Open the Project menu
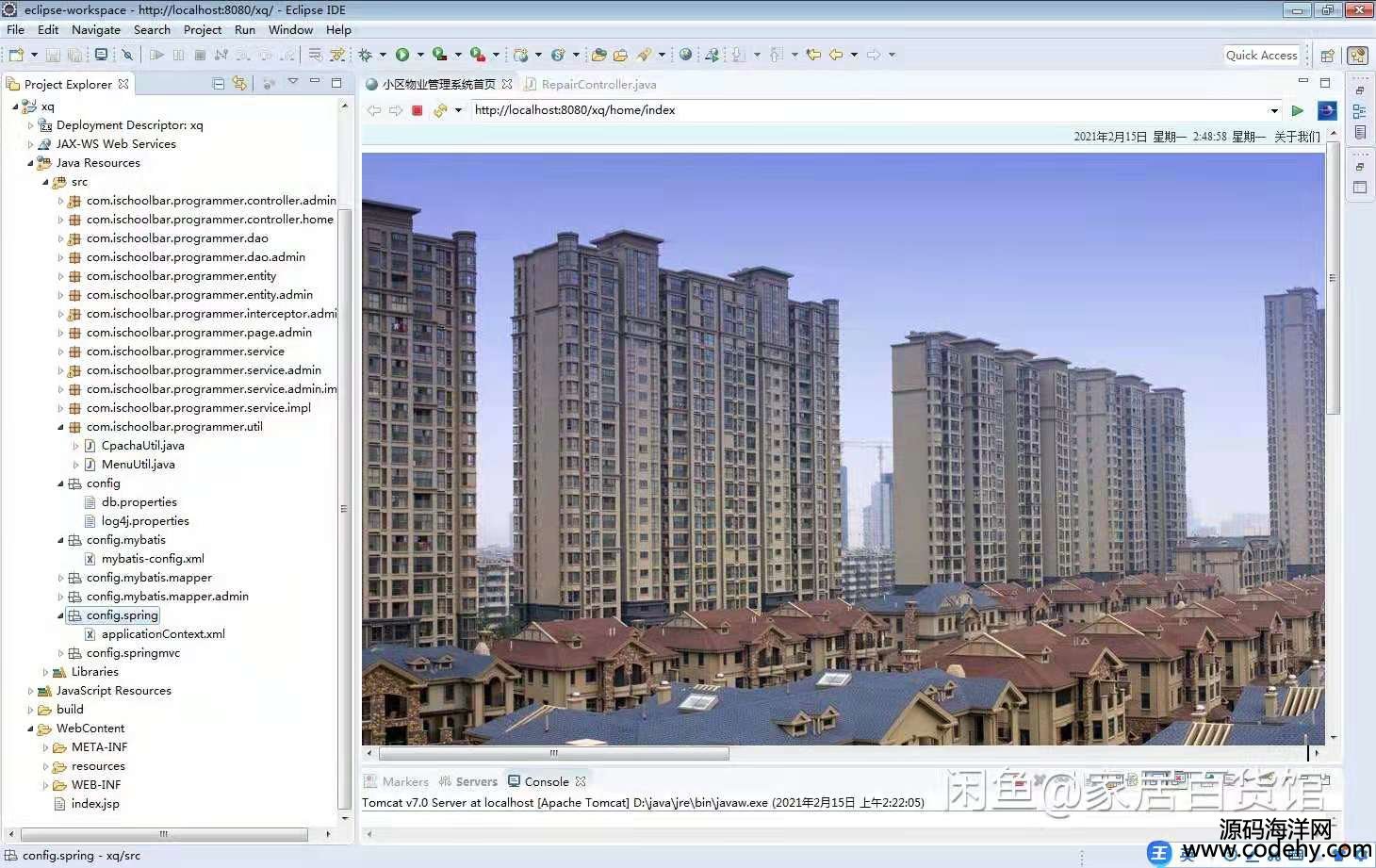 [203, 29]
